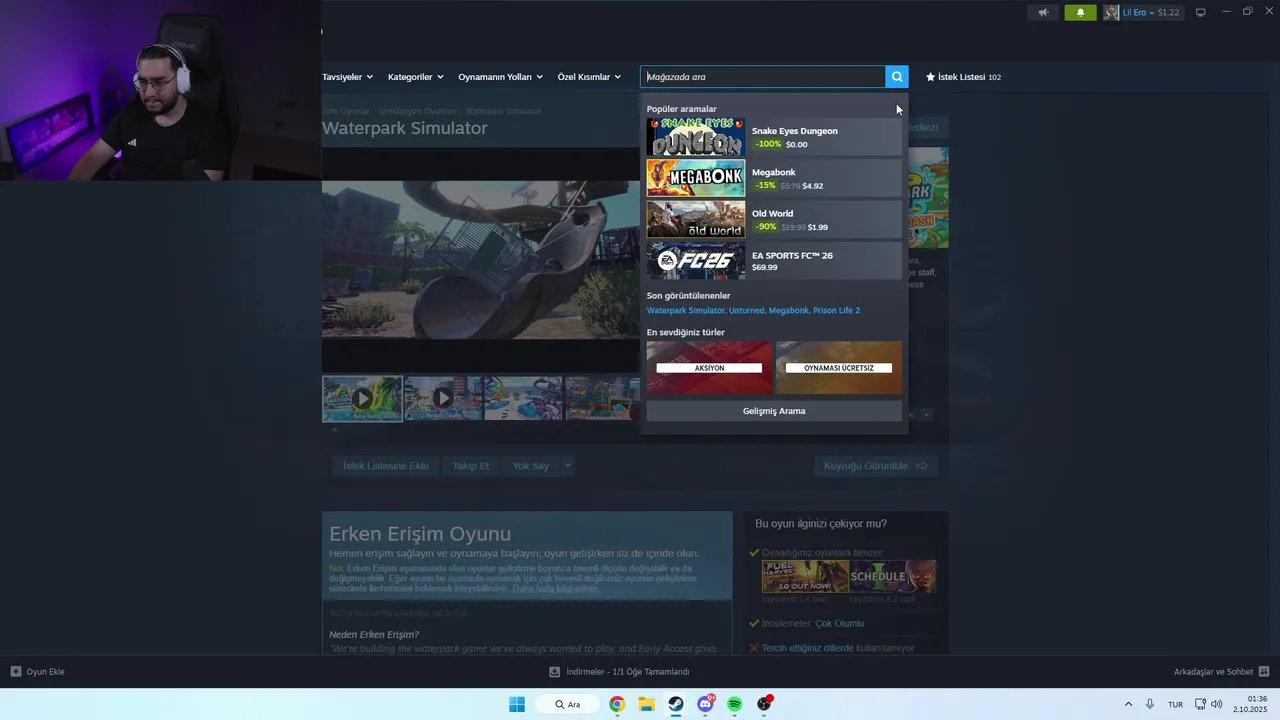Play the second trailer thumbnail
This screenshot has height=720, width=1280.
point(443,399)
